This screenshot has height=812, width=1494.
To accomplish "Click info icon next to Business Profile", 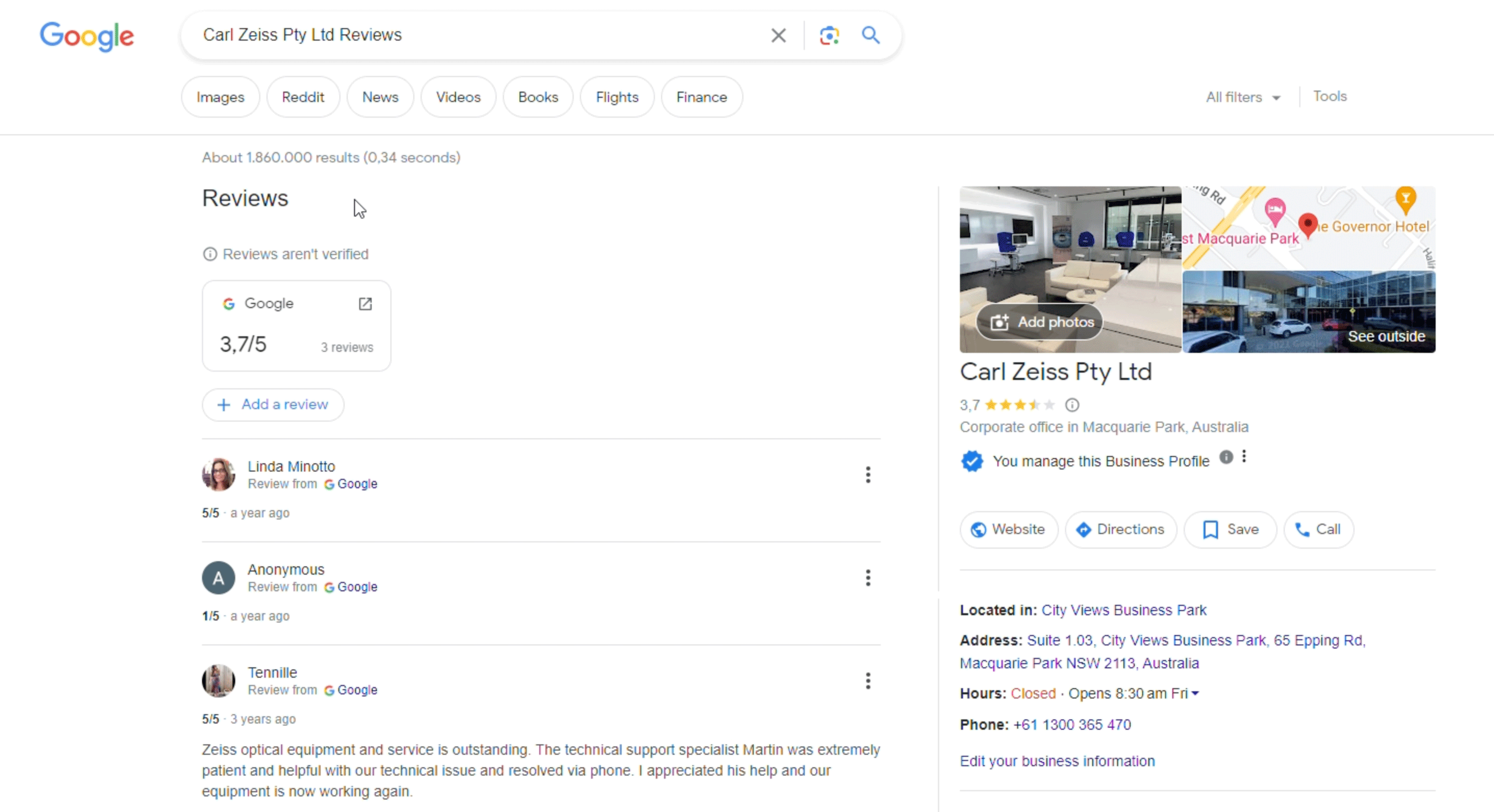I will point(1225,456).
